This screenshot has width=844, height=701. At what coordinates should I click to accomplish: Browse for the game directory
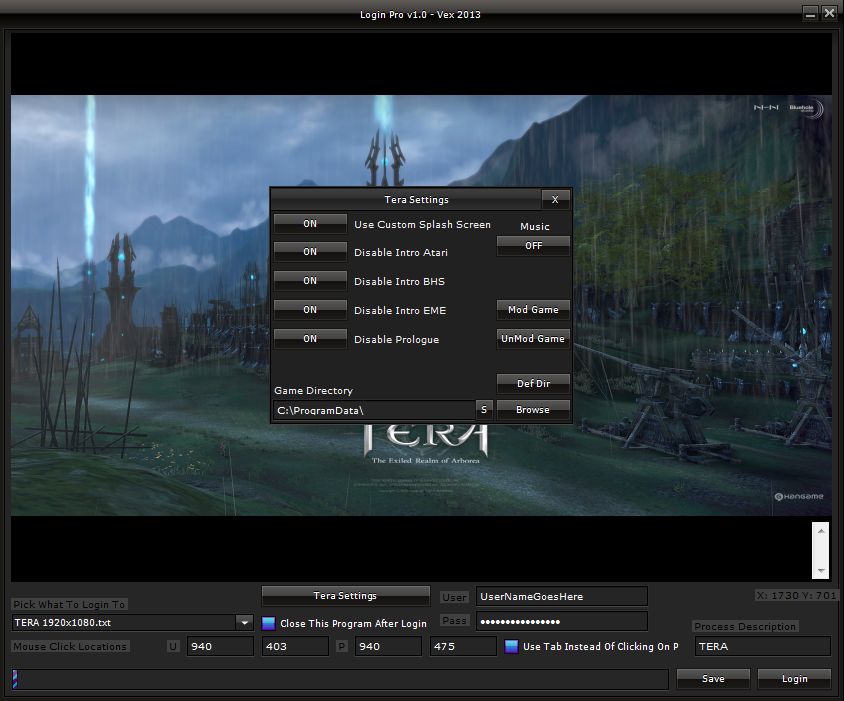click(533, 410)
